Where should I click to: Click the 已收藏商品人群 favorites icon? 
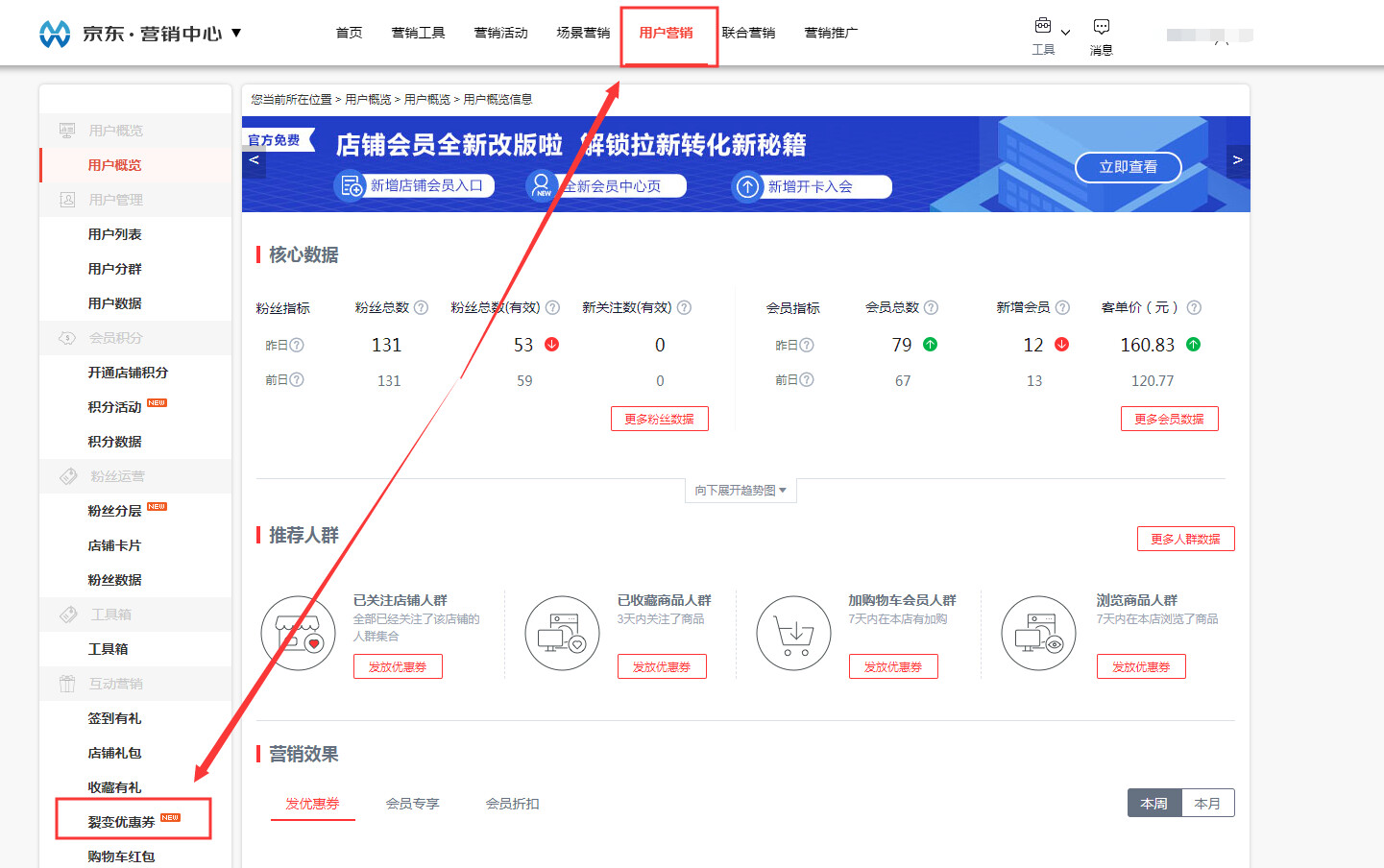point(563,634)
